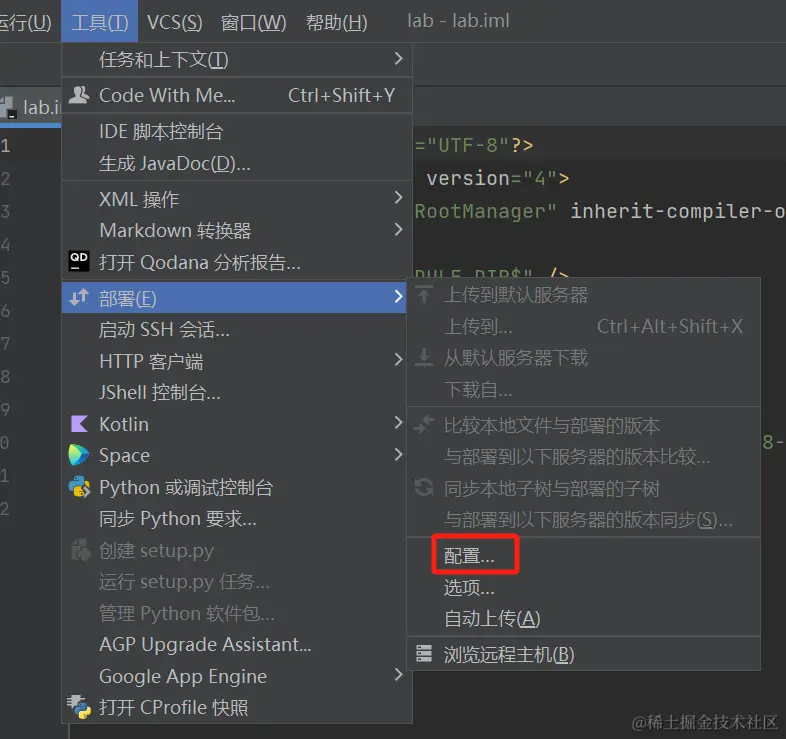Select 创建 setup.py entry

coord(237,550)
